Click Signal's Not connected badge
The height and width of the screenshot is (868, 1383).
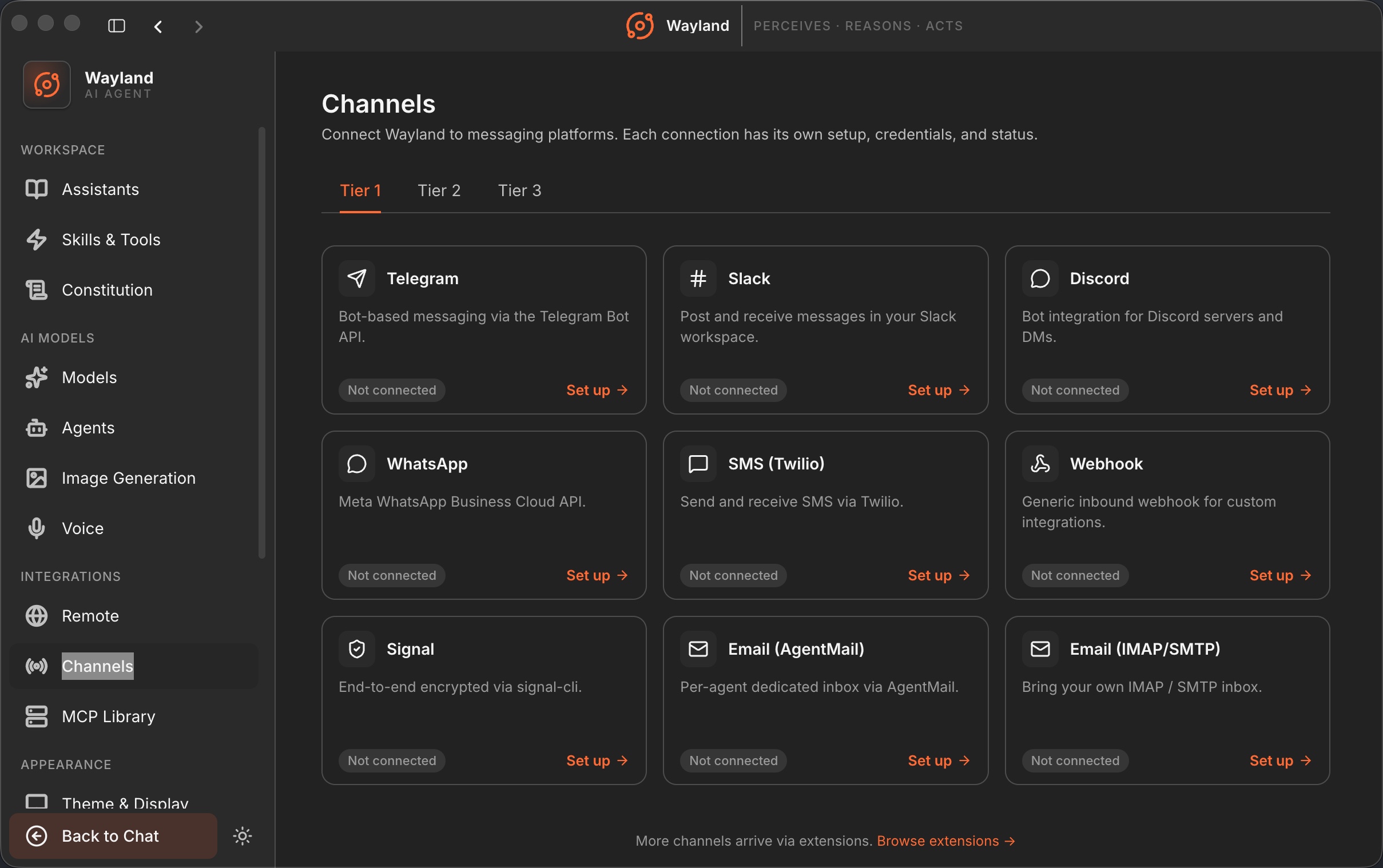click(392, 761)
